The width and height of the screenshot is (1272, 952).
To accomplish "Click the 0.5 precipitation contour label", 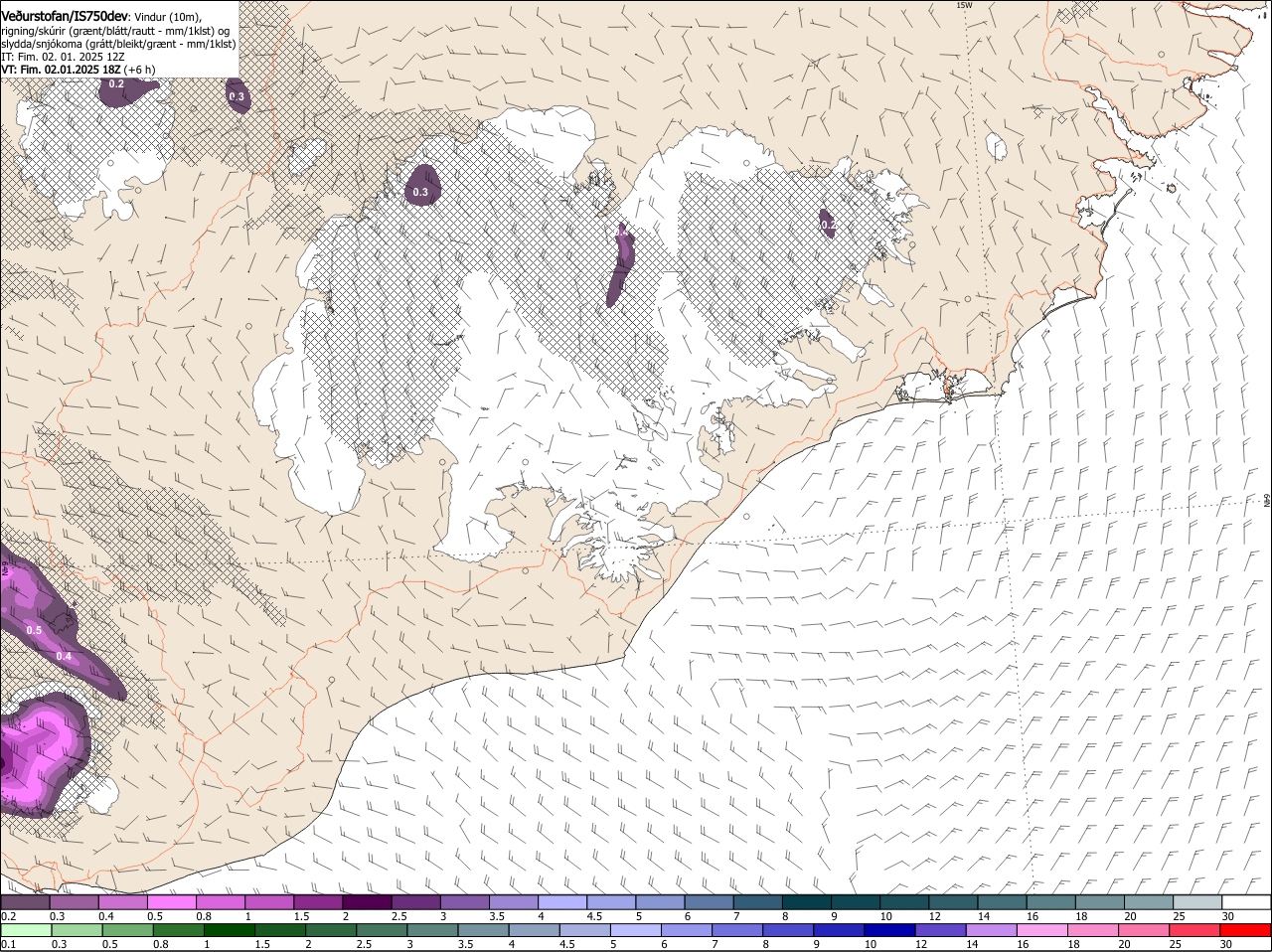I will point(34,630).
